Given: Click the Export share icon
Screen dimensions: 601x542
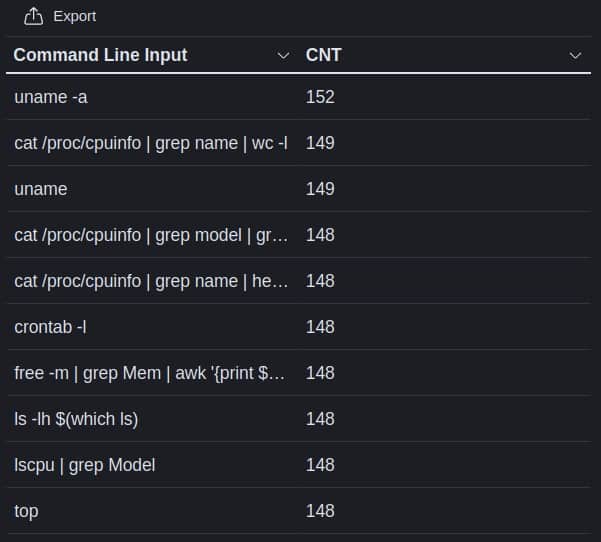Looking at the screenshot, I should coord(33,16).
